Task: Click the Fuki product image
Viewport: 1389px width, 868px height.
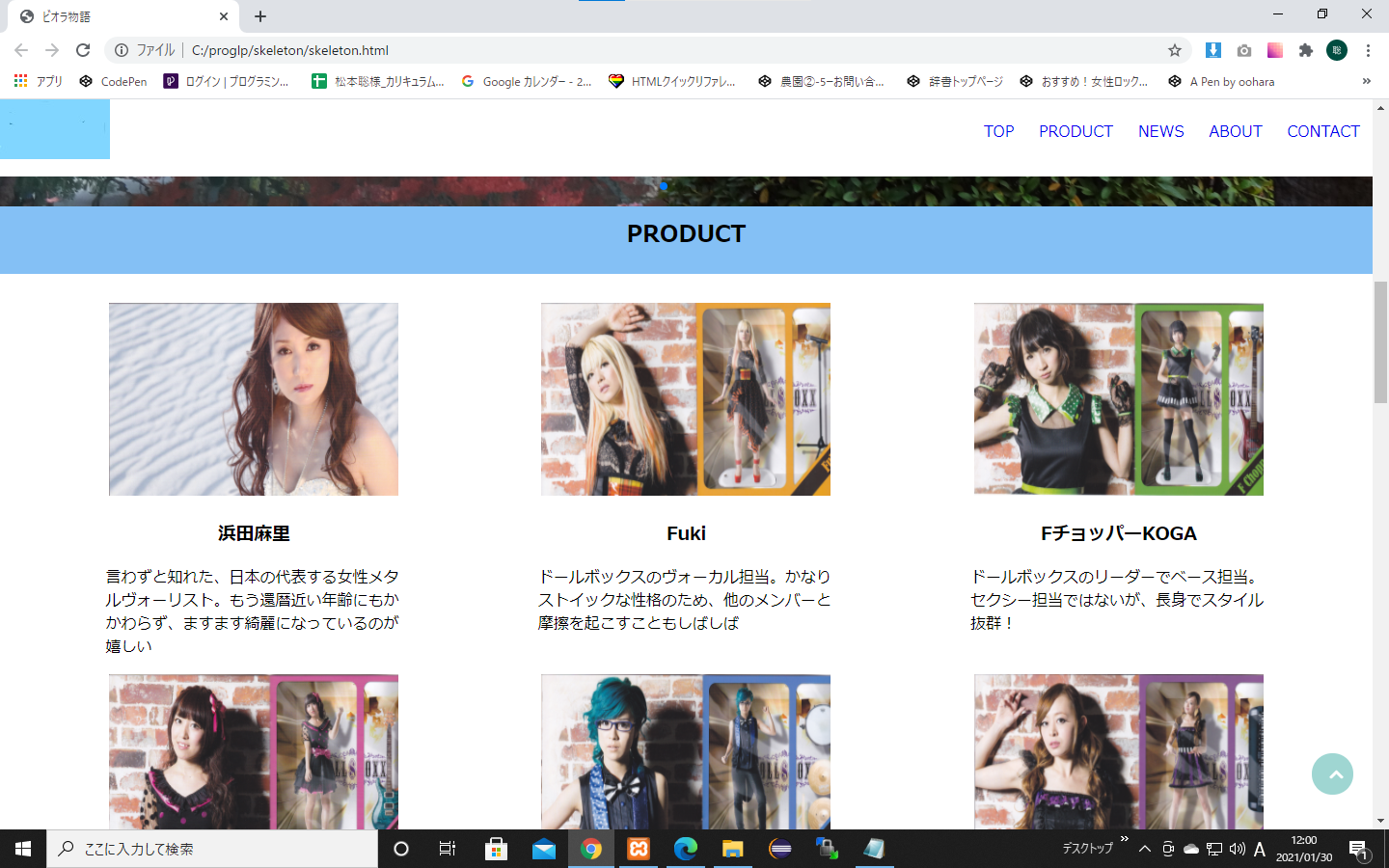Action: [686, 399]
